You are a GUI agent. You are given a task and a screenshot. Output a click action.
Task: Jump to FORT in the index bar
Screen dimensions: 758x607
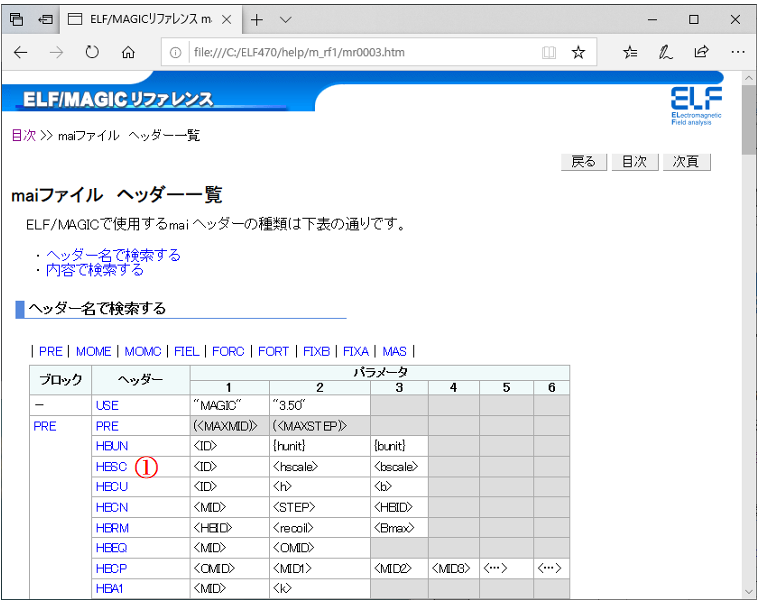[x=273, y=351]
